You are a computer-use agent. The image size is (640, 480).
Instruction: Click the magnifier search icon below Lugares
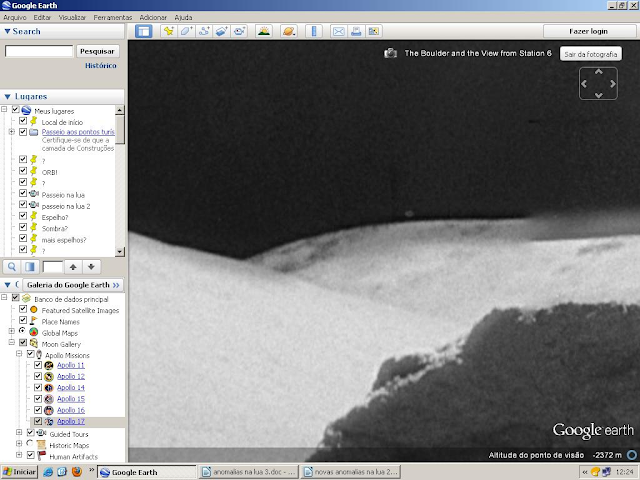(x=12, y=267)
